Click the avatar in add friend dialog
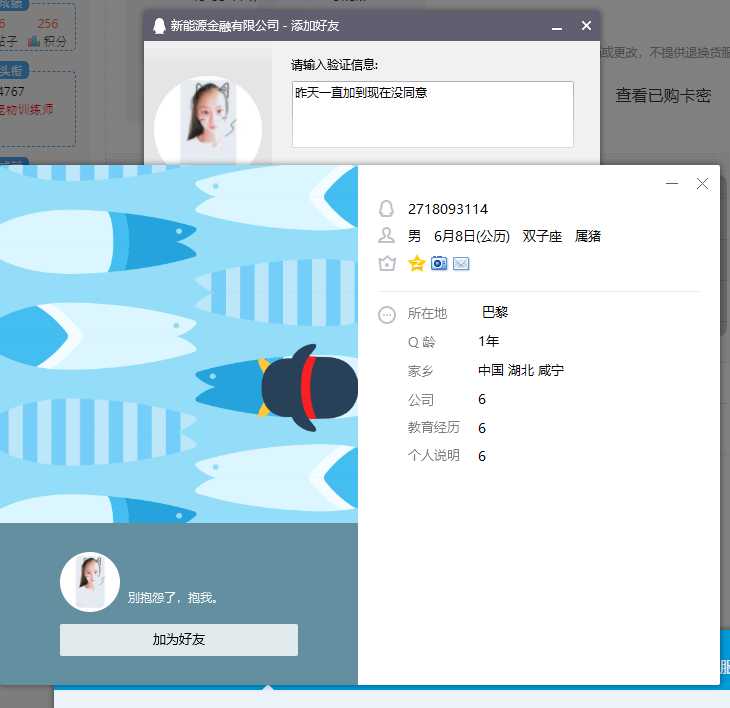The width and height of the screenshot is (730, 708). [x=208, y=122]
